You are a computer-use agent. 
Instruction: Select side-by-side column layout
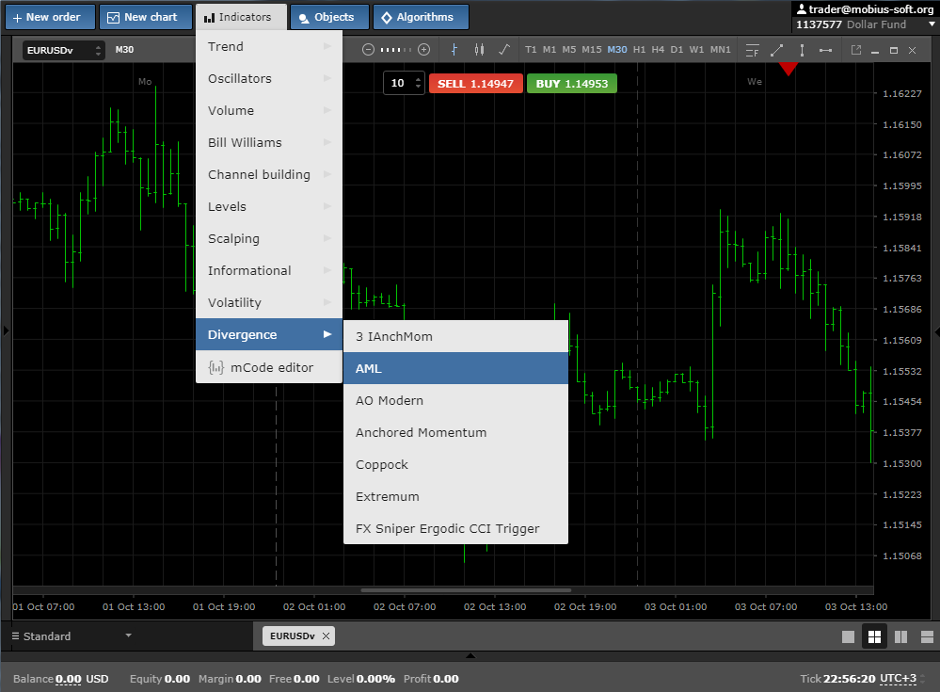point(901,637)
